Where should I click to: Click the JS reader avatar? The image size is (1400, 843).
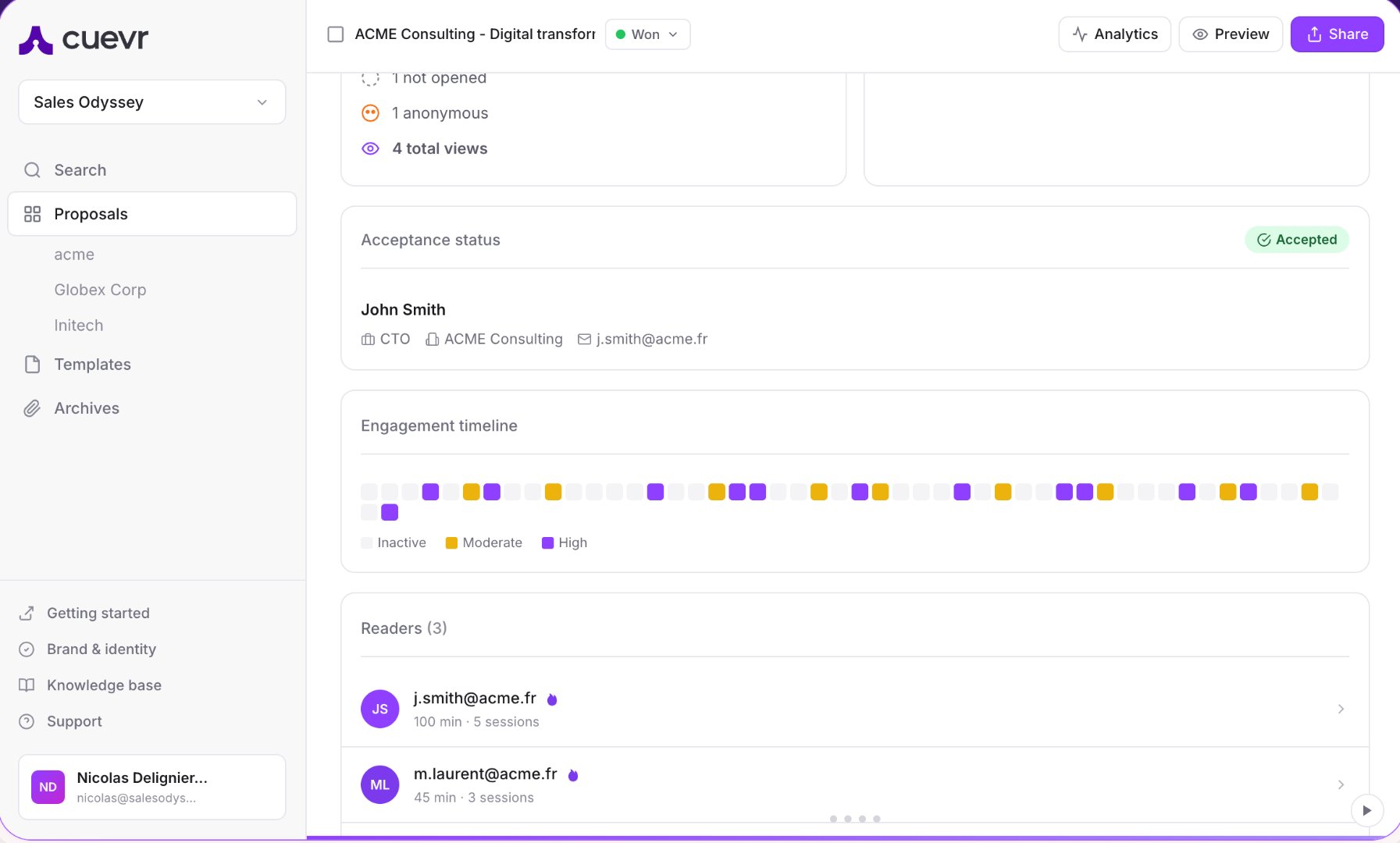380,709
